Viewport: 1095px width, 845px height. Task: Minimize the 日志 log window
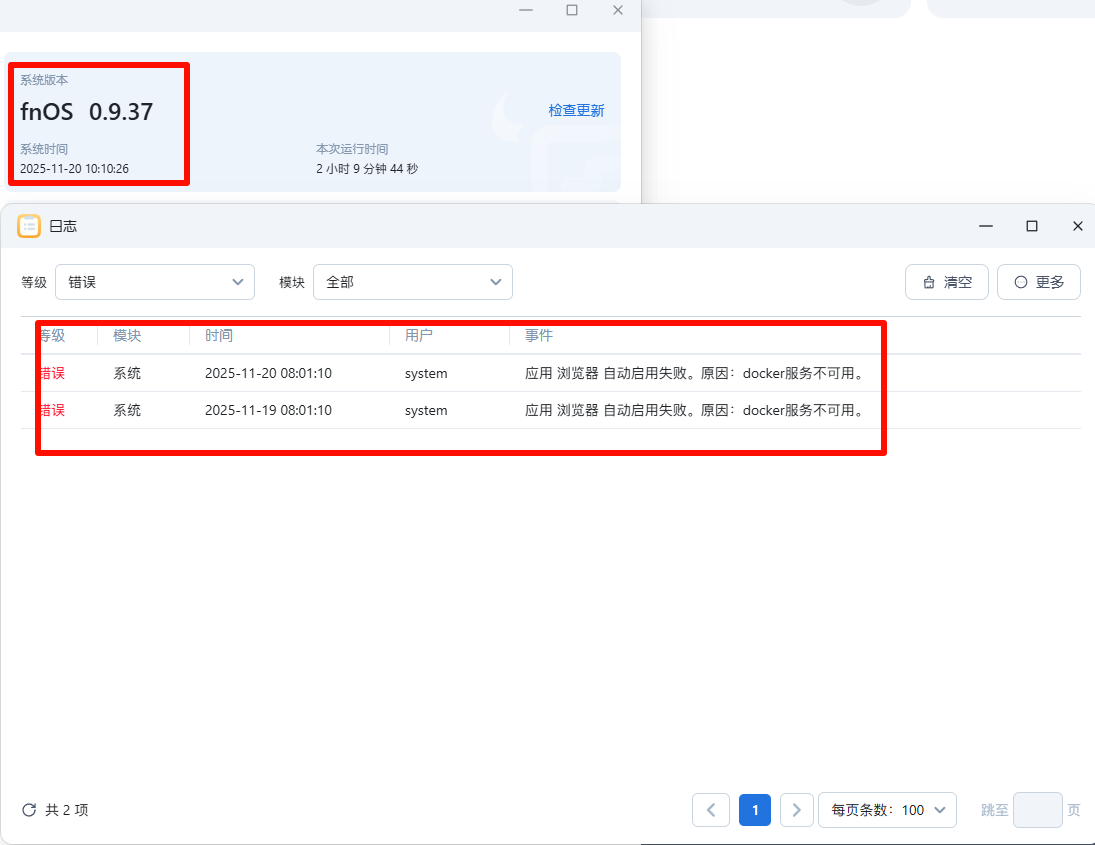click(x=986, y=226)
